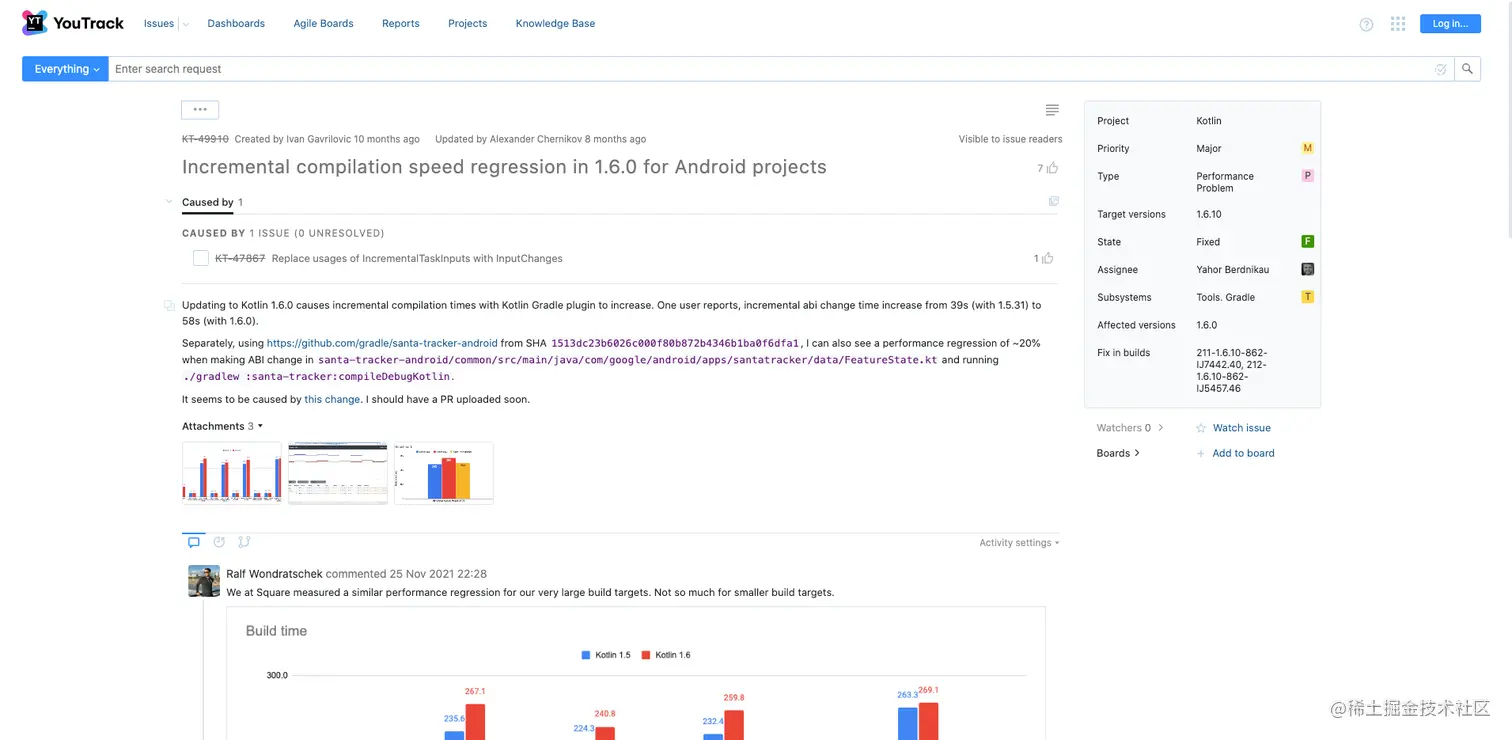Click the State value Fixed
The image size is (1512, 740).
[1208, 241]
